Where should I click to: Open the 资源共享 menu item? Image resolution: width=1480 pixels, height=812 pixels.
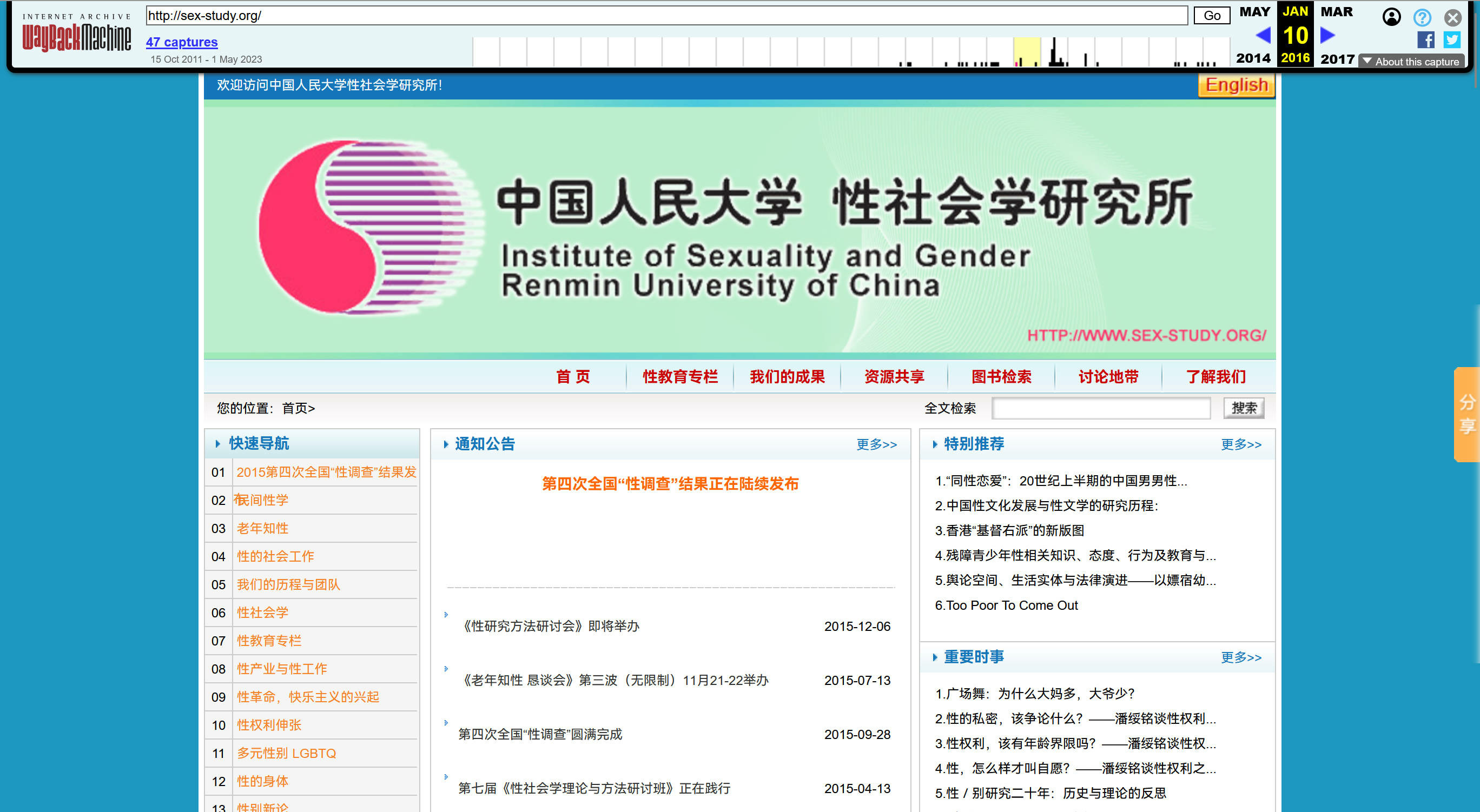click(894, 377)
